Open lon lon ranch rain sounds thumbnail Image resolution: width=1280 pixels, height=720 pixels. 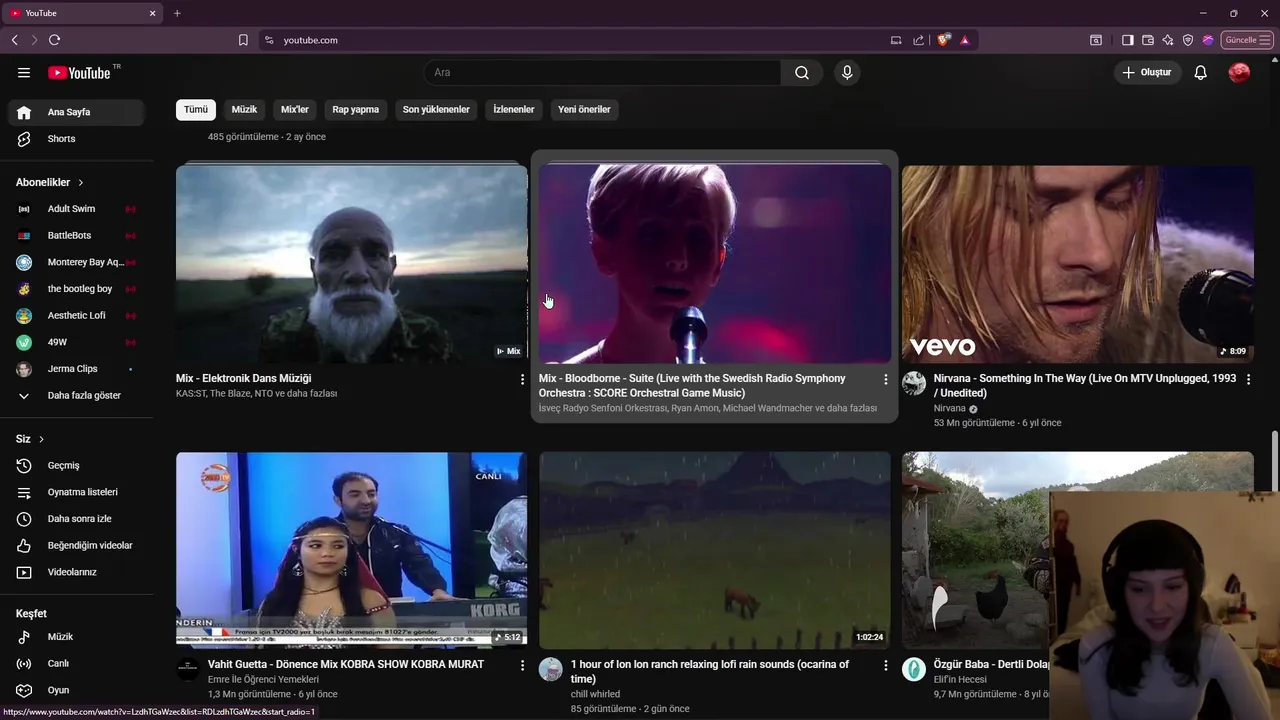tap(715, 550)
